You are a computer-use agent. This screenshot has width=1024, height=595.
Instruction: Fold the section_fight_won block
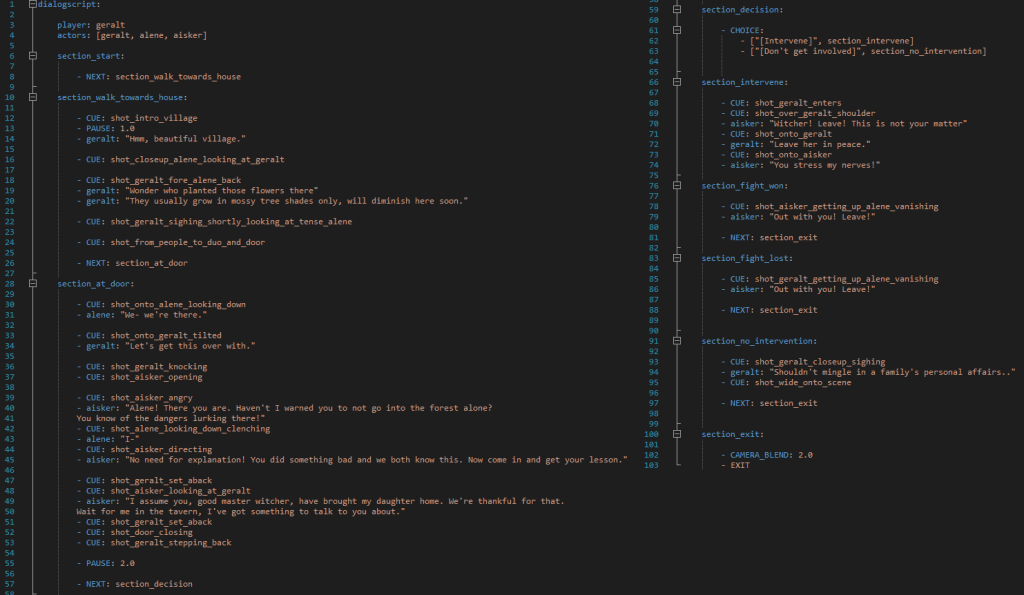pos(677,186)
